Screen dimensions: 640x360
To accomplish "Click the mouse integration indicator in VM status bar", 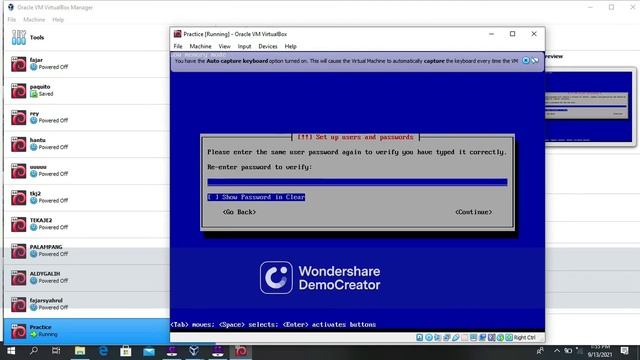I will 500,338.
